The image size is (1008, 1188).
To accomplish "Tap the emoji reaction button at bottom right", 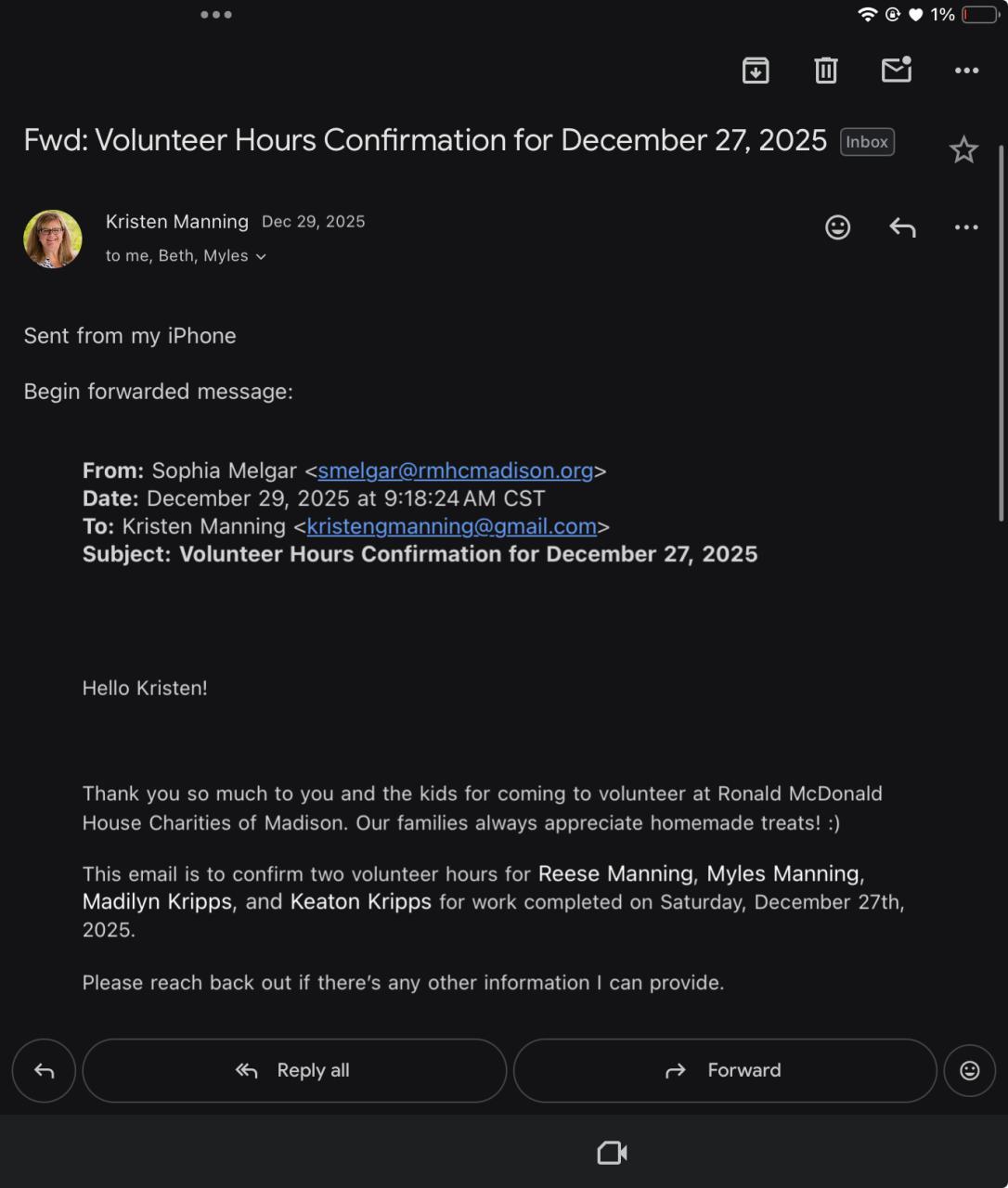I will pyautogui.click(x=969, y=1071).
